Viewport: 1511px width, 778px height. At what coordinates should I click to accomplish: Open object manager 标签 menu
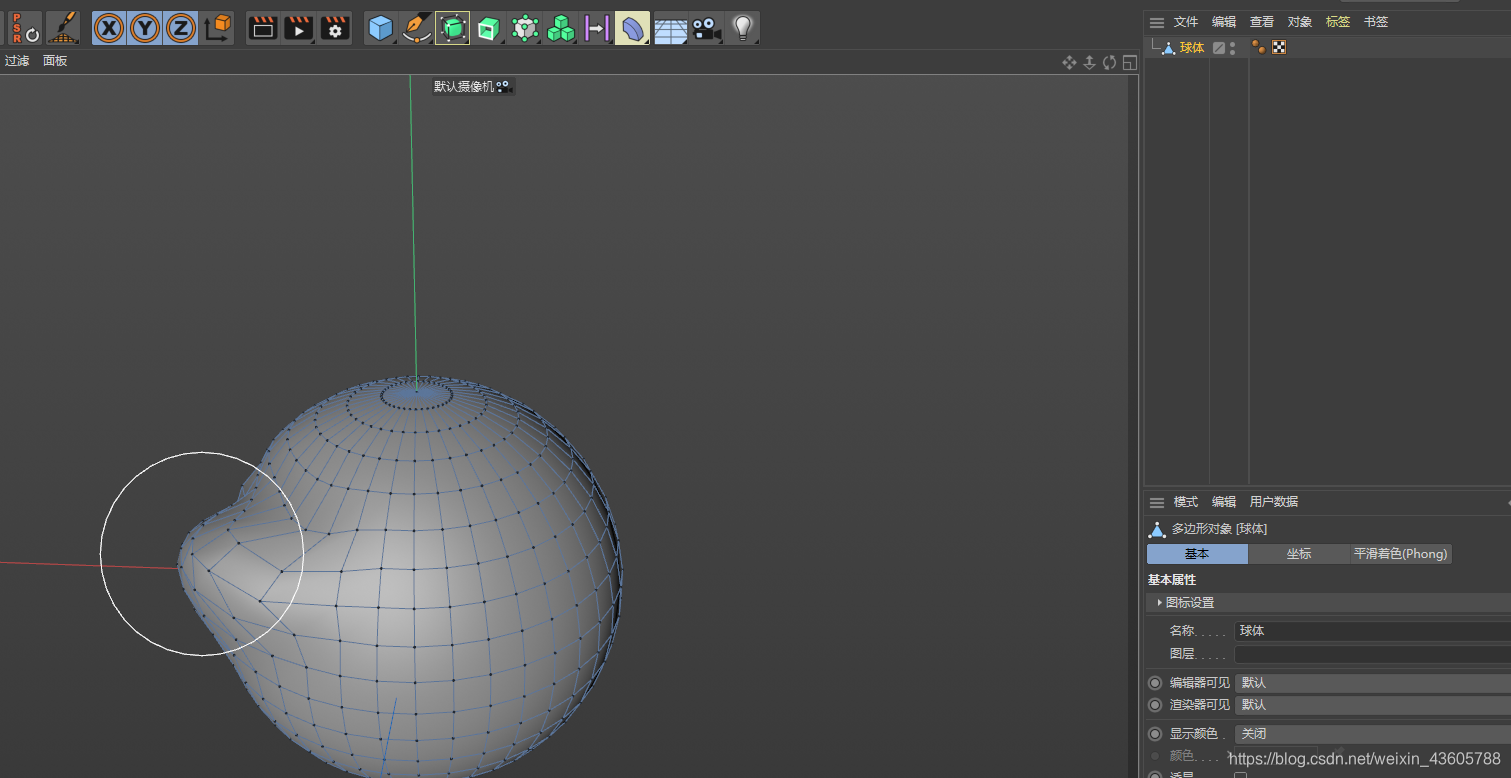(1338, 22)
